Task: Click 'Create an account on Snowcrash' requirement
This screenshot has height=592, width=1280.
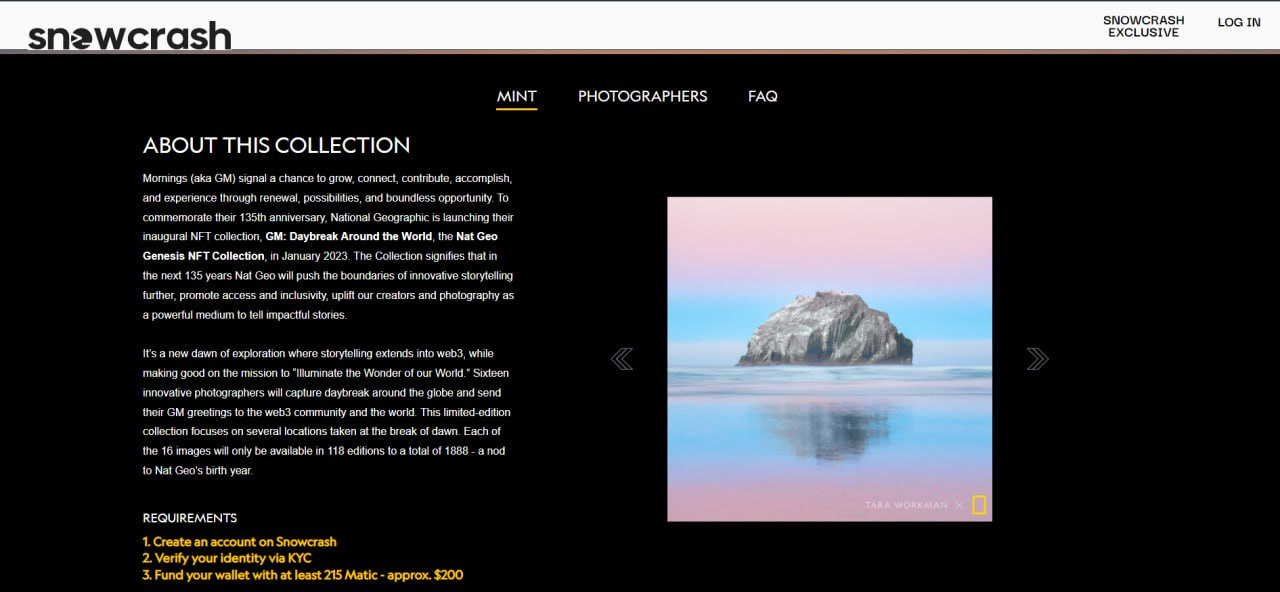Action: tap(240, 542)
